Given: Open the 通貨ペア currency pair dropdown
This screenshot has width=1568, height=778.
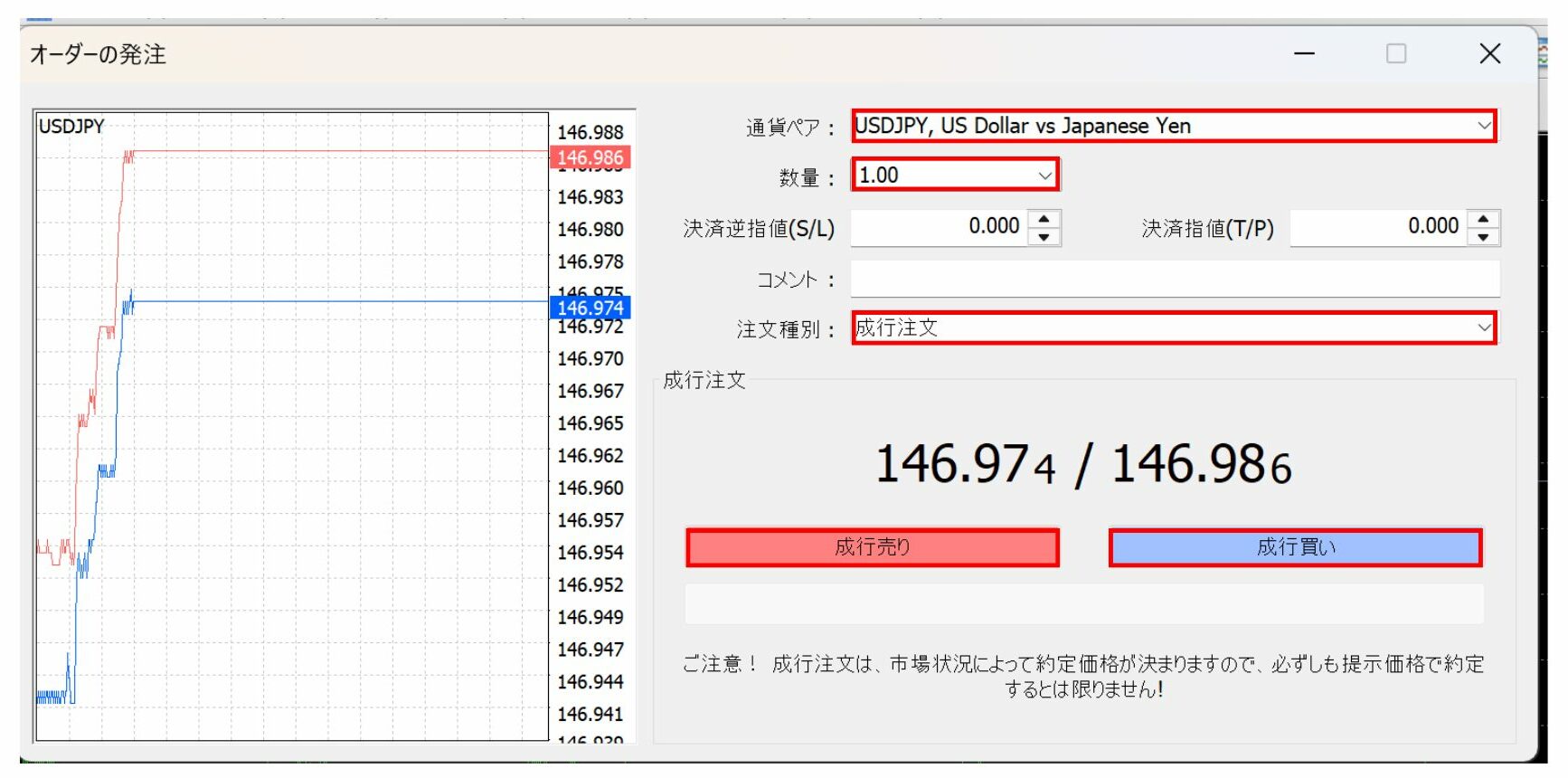Looking at the screenshot, I should 1484,126.
